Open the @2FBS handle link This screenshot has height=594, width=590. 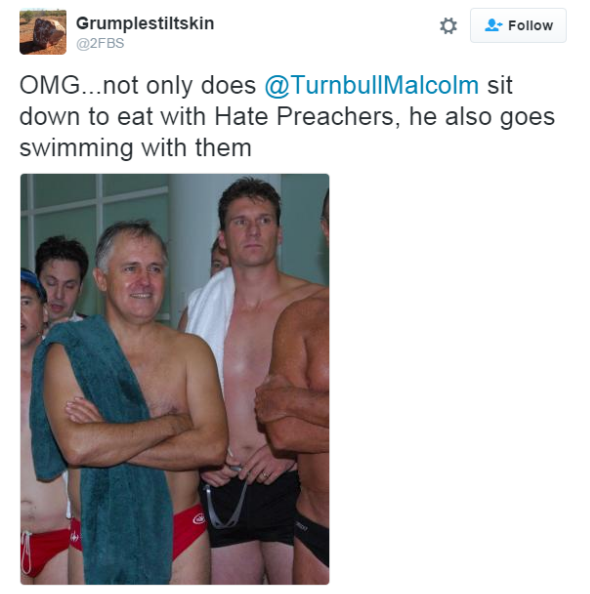(100, 43)
